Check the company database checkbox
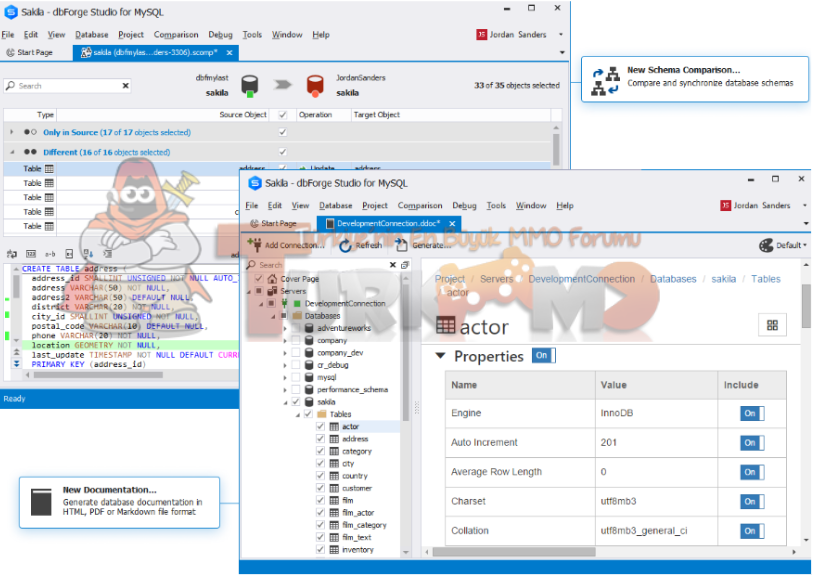Viewport: 813px width, 576px height. (296, 341)
